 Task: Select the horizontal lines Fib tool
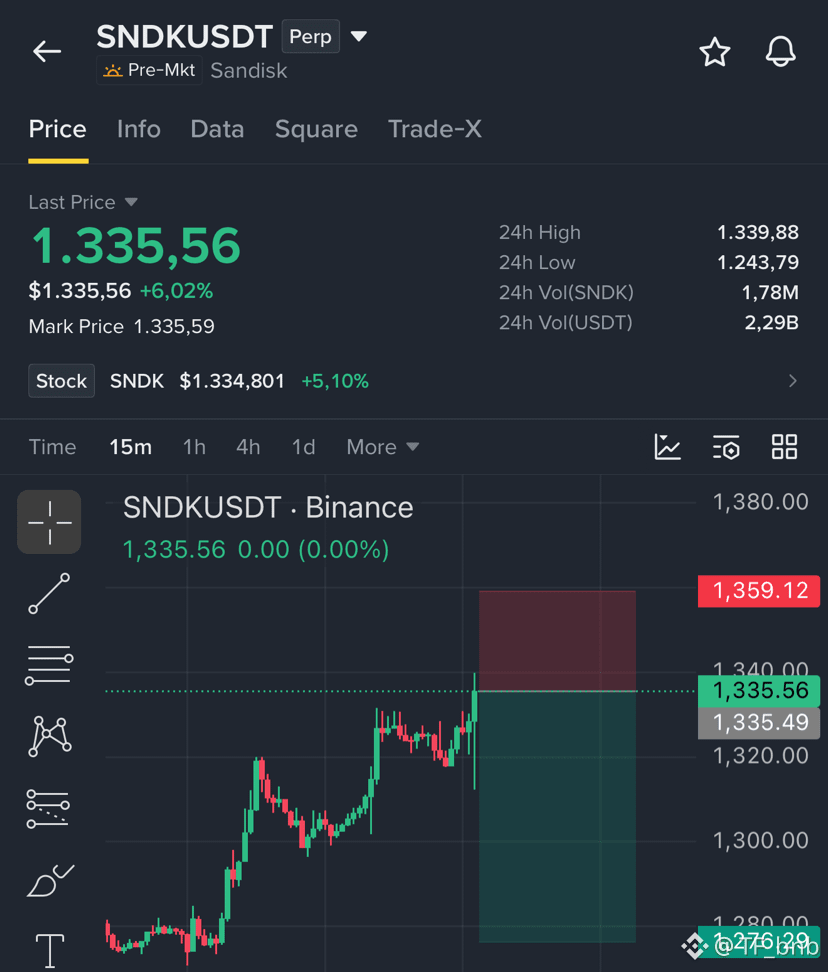click(x=50, y=665)
